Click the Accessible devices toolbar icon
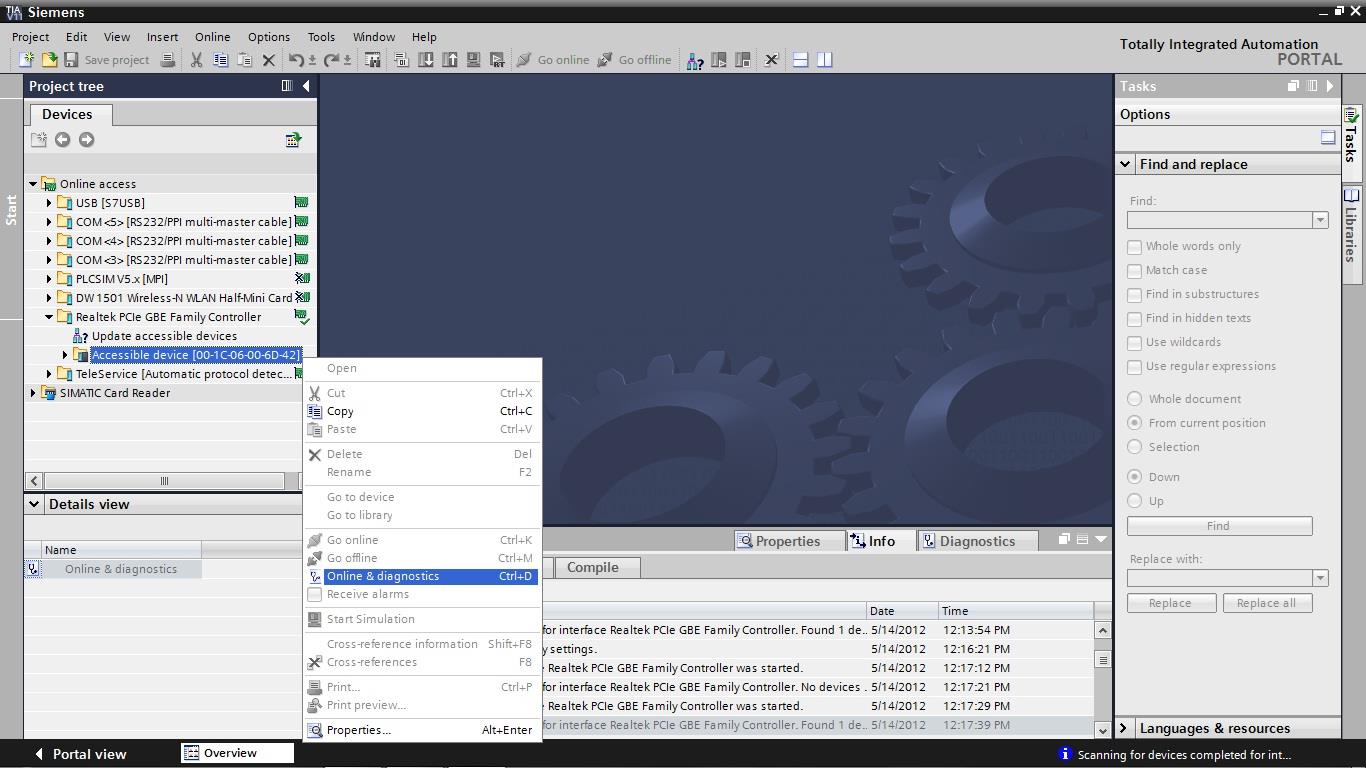Image resolution: width=1366 pixels, height=768 pixels. click(694, 60)
